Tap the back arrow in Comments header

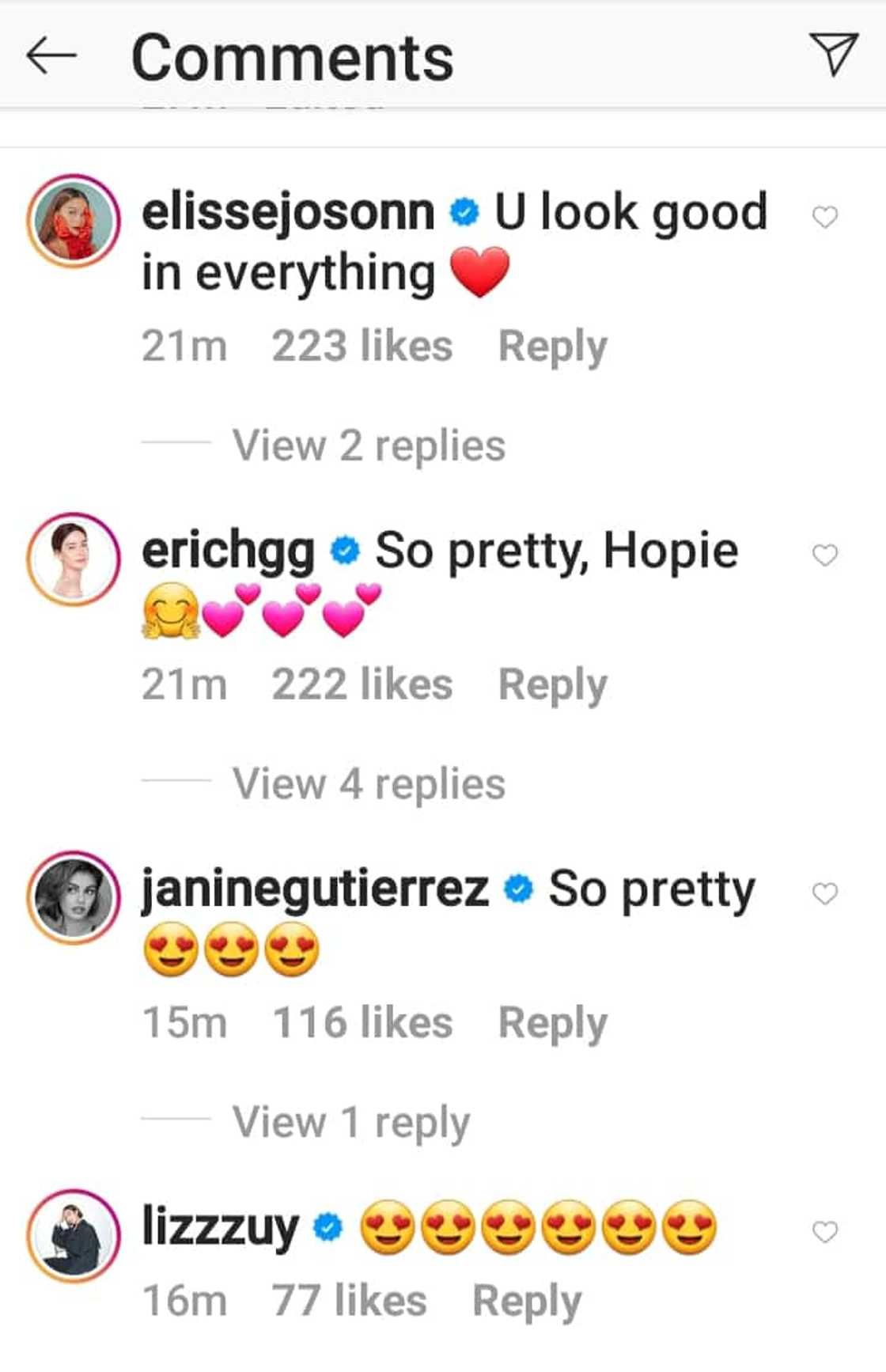coord(51,56)
